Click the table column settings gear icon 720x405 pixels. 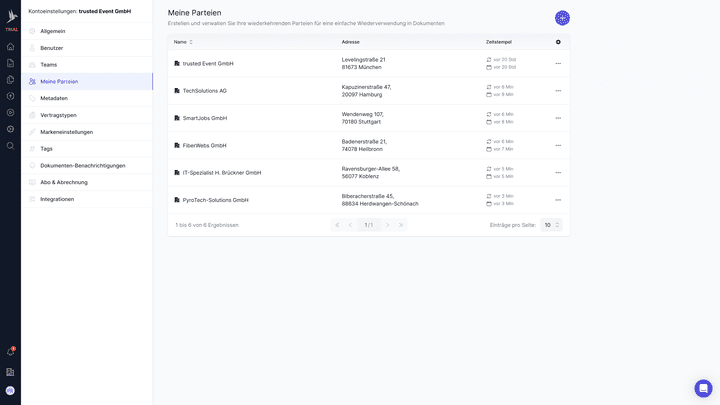pyautogui.click(x=558, y=42)
